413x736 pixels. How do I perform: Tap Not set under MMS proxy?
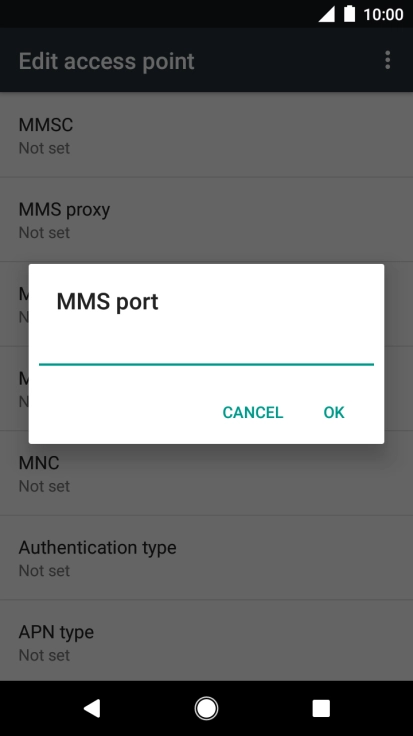pos(44,232)
